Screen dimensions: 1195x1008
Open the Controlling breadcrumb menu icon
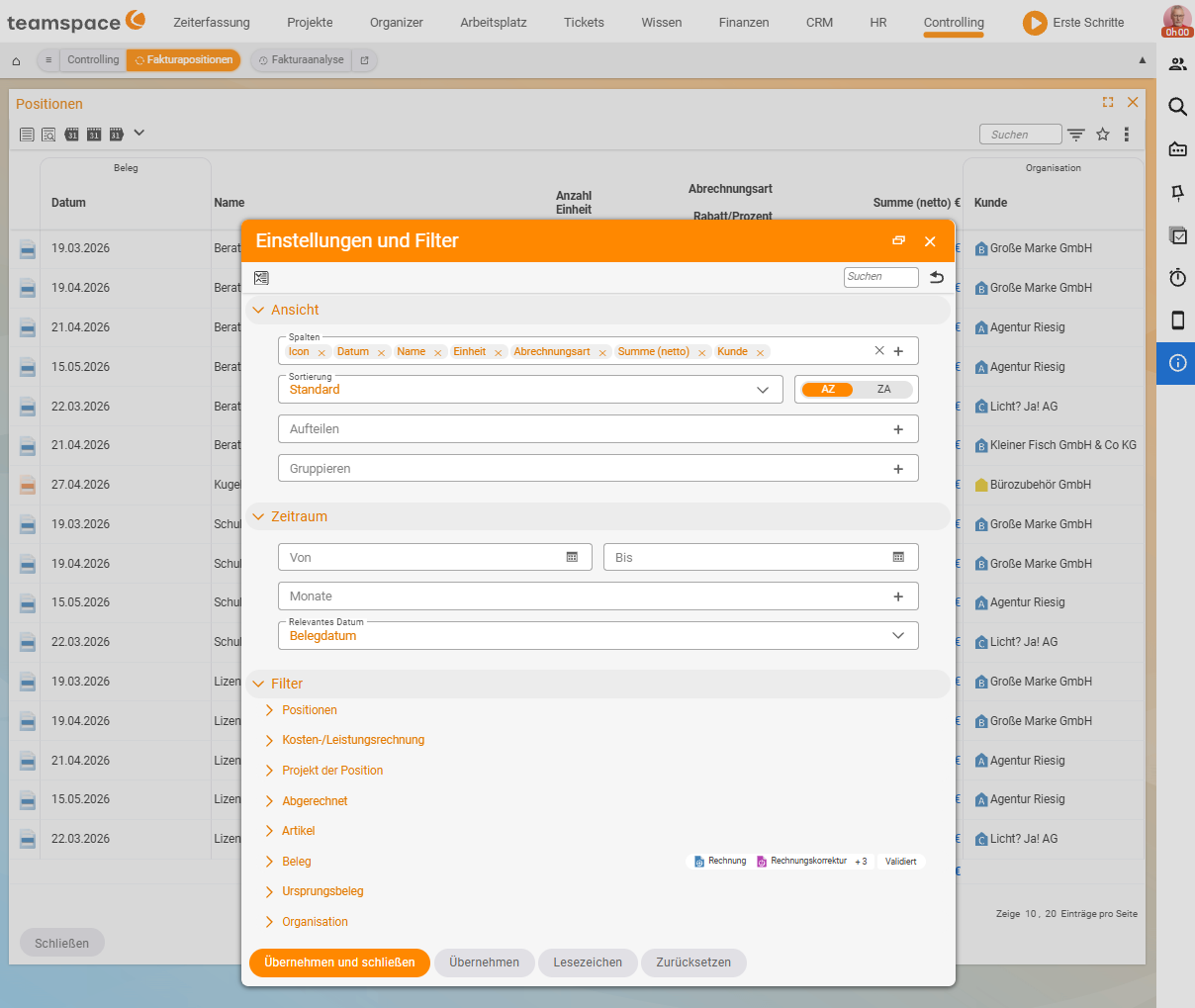tap(48, 60)
